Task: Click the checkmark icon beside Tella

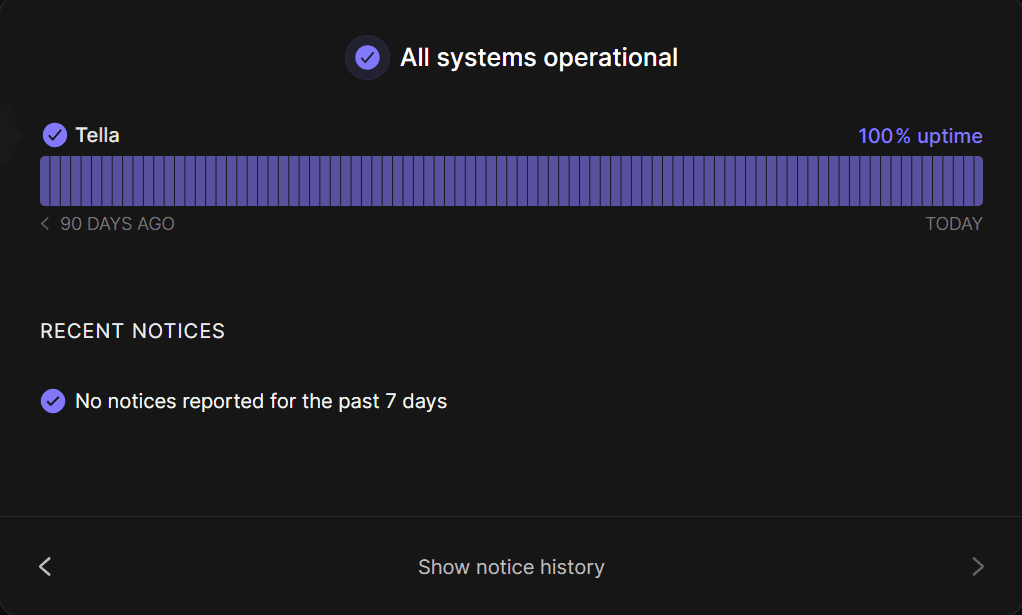Action: click(55, 135)
